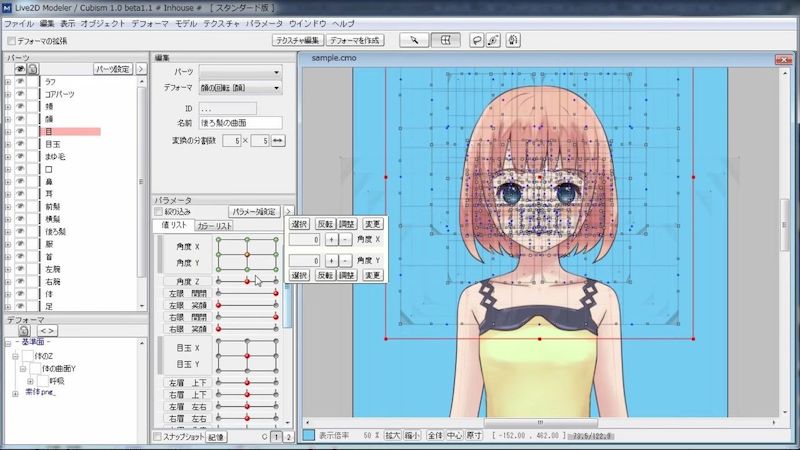Open the デフォーマ menu

click(150, 23)
